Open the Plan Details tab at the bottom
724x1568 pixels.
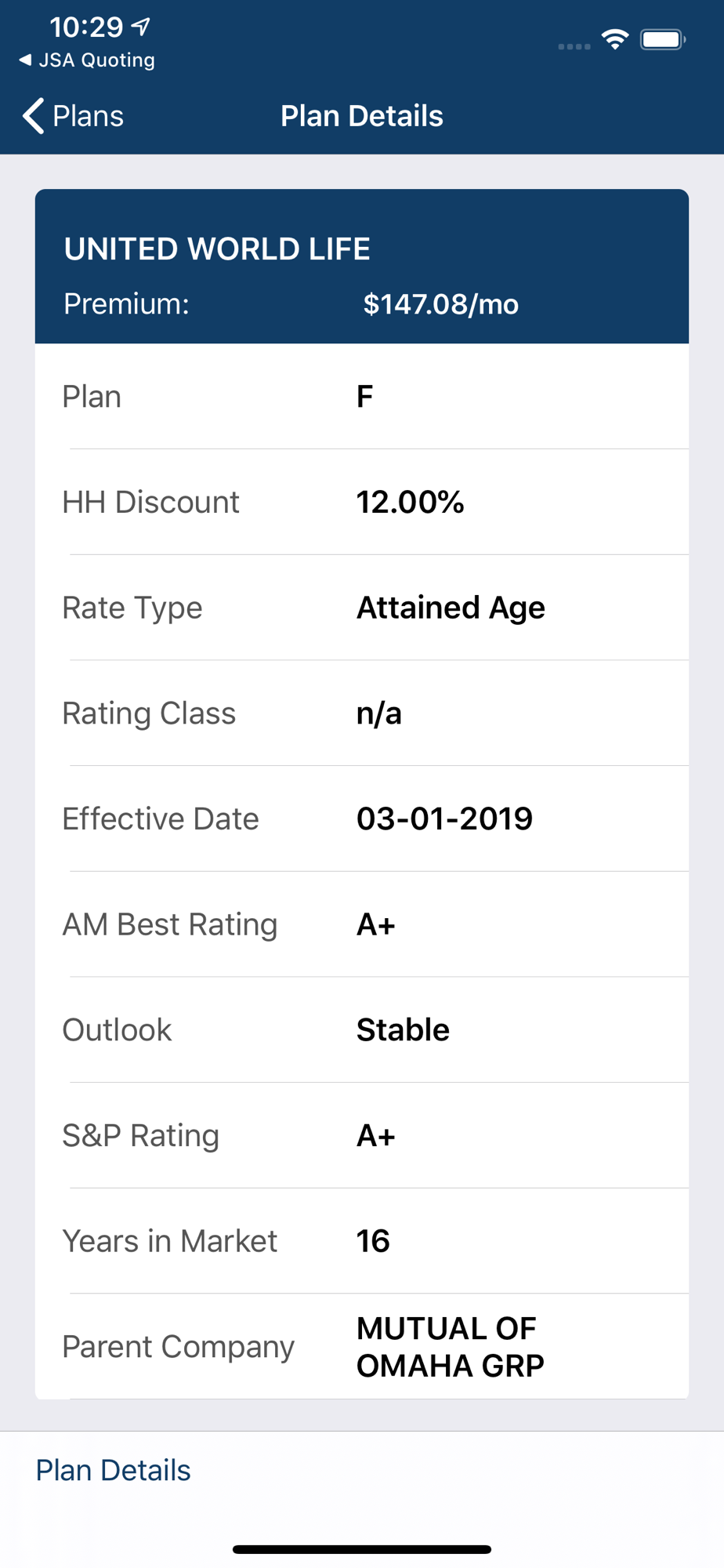point(114,1470)
